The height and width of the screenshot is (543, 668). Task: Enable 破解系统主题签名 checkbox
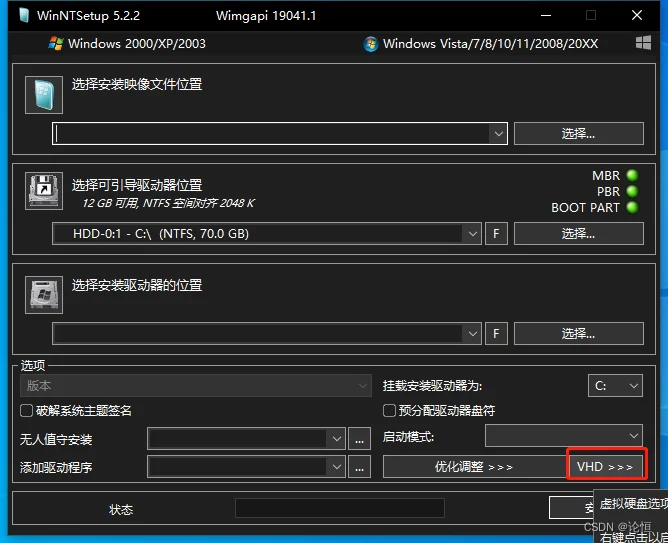[26, 411]
